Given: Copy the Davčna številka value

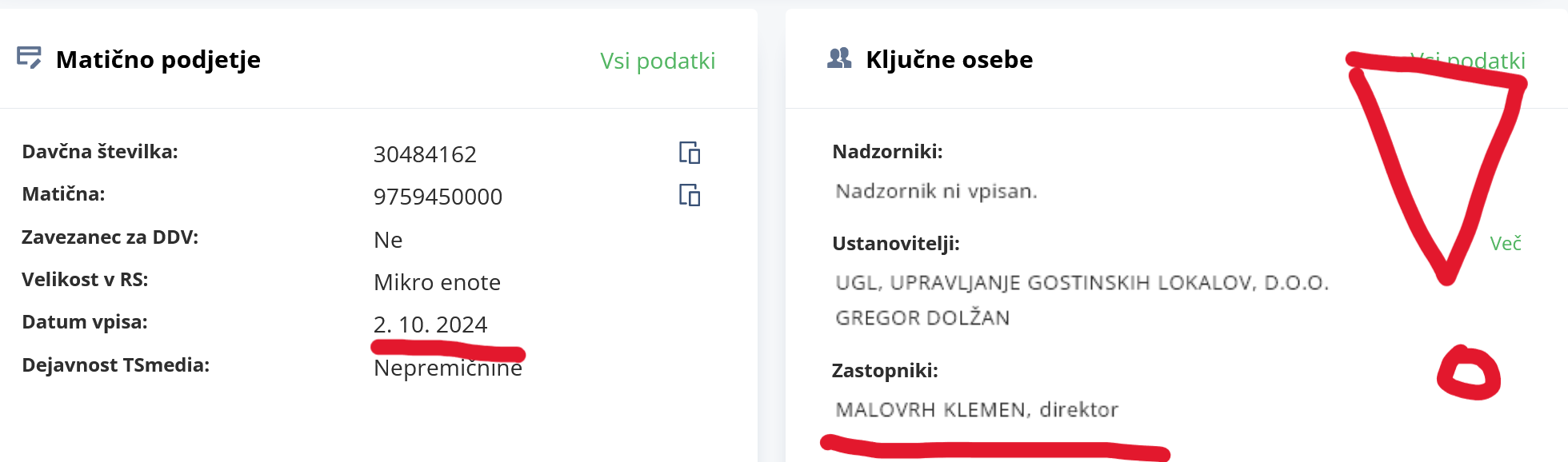Looking at the screenshot, I should (x=690, y=153).
